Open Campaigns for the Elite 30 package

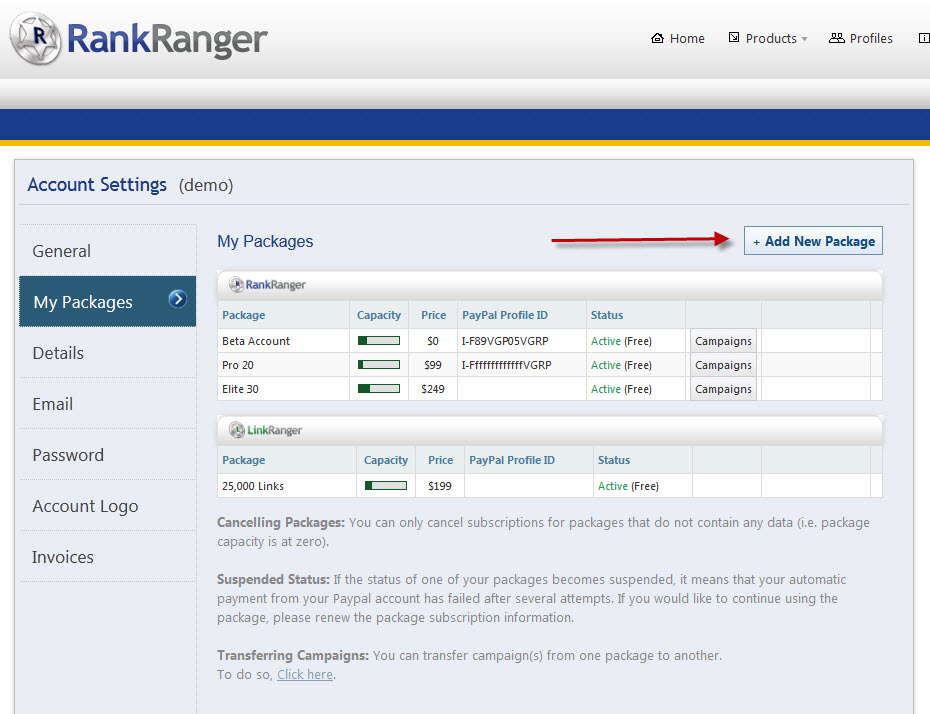tap(723, 389)
